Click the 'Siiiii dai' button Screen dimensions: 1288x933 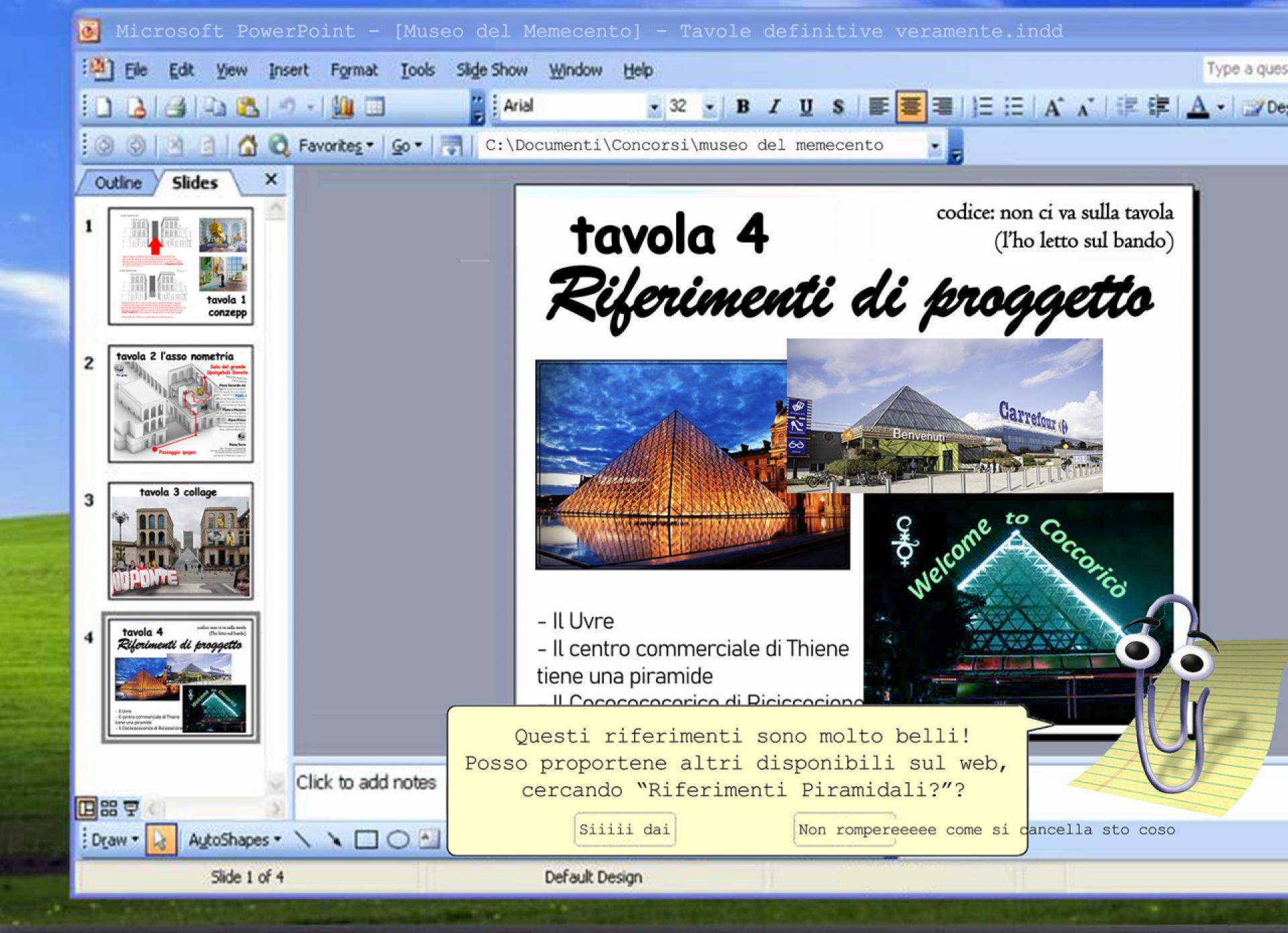coord(625,830)
